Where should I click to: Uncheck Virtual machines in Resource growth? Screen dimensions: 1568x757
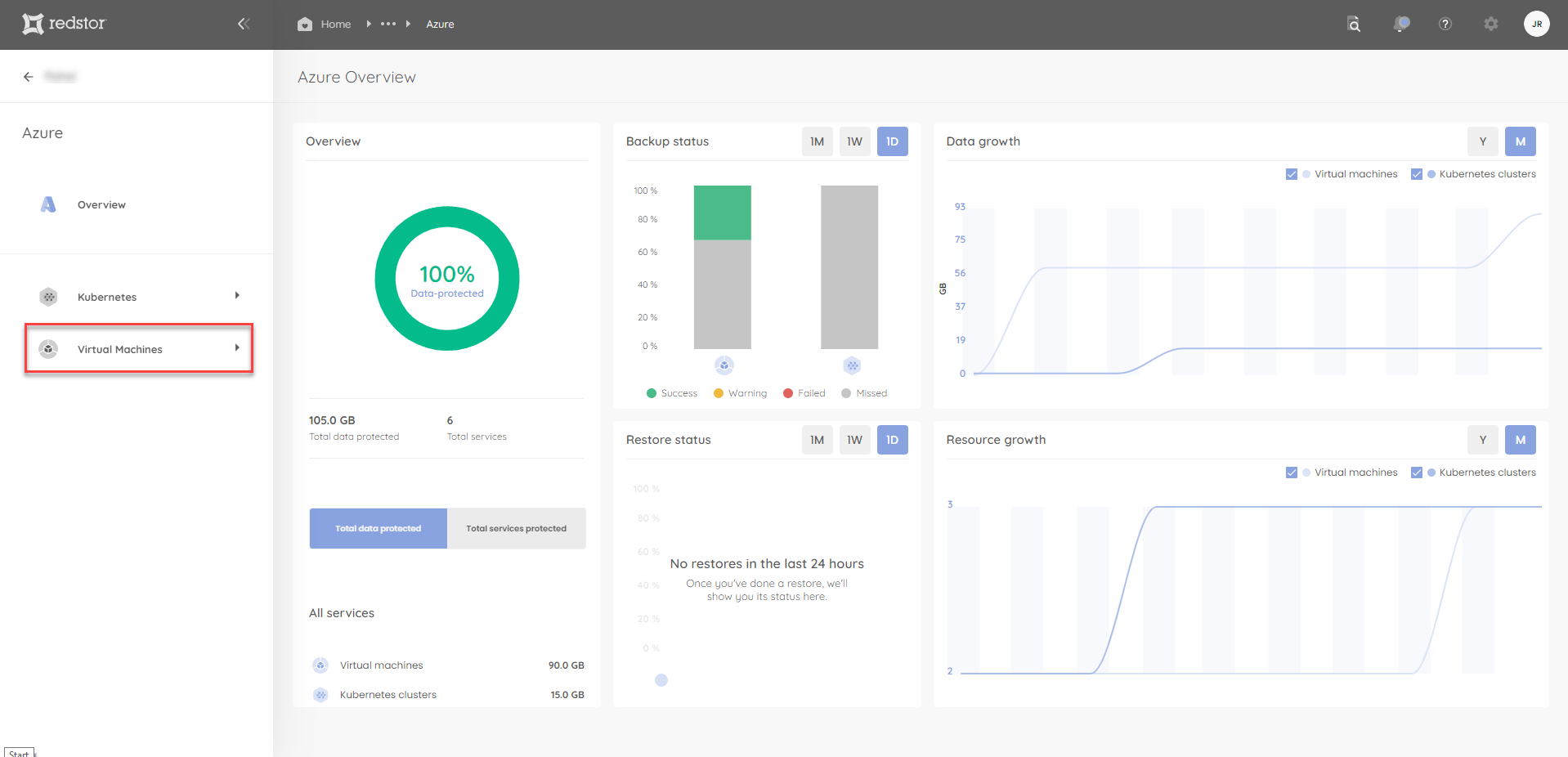pos(1292,473)
